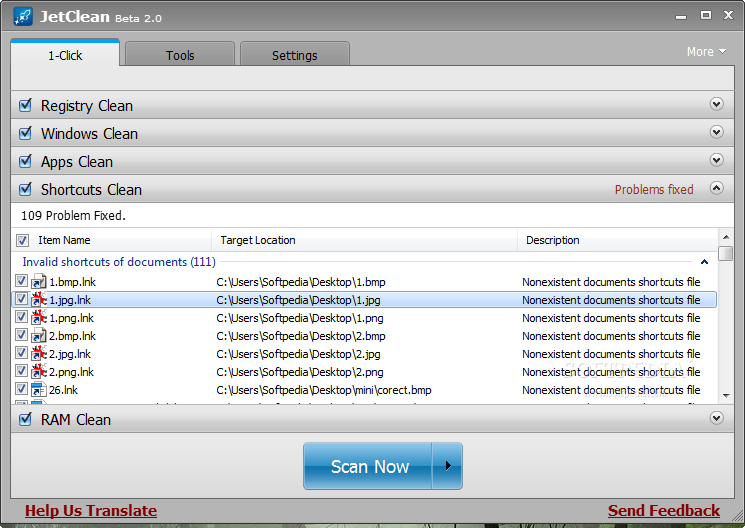
Task: Select the 2.bmp.lnk item name
Action: point(72,336)
